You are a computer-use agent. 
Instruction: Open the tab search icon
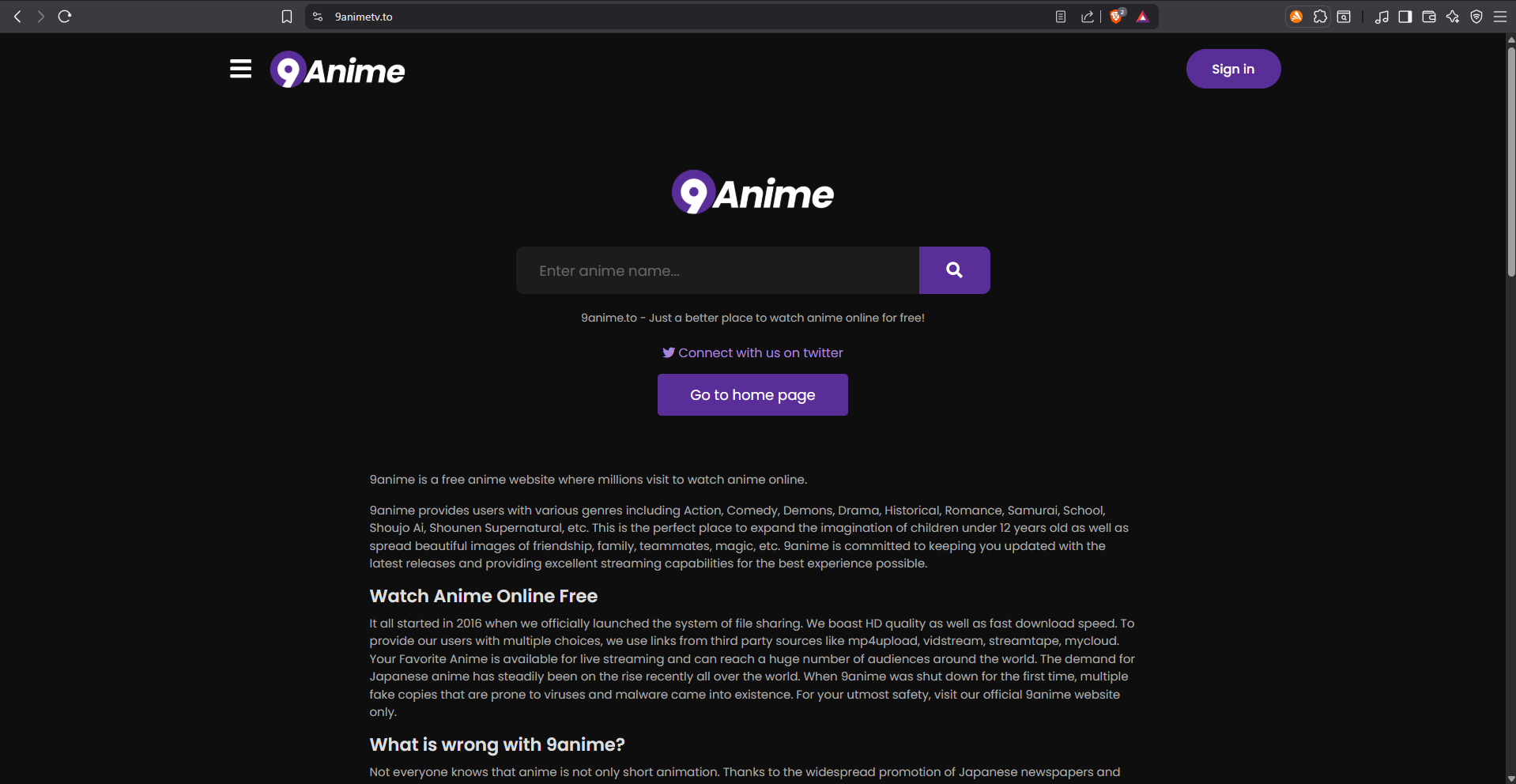click(1344, 17)
